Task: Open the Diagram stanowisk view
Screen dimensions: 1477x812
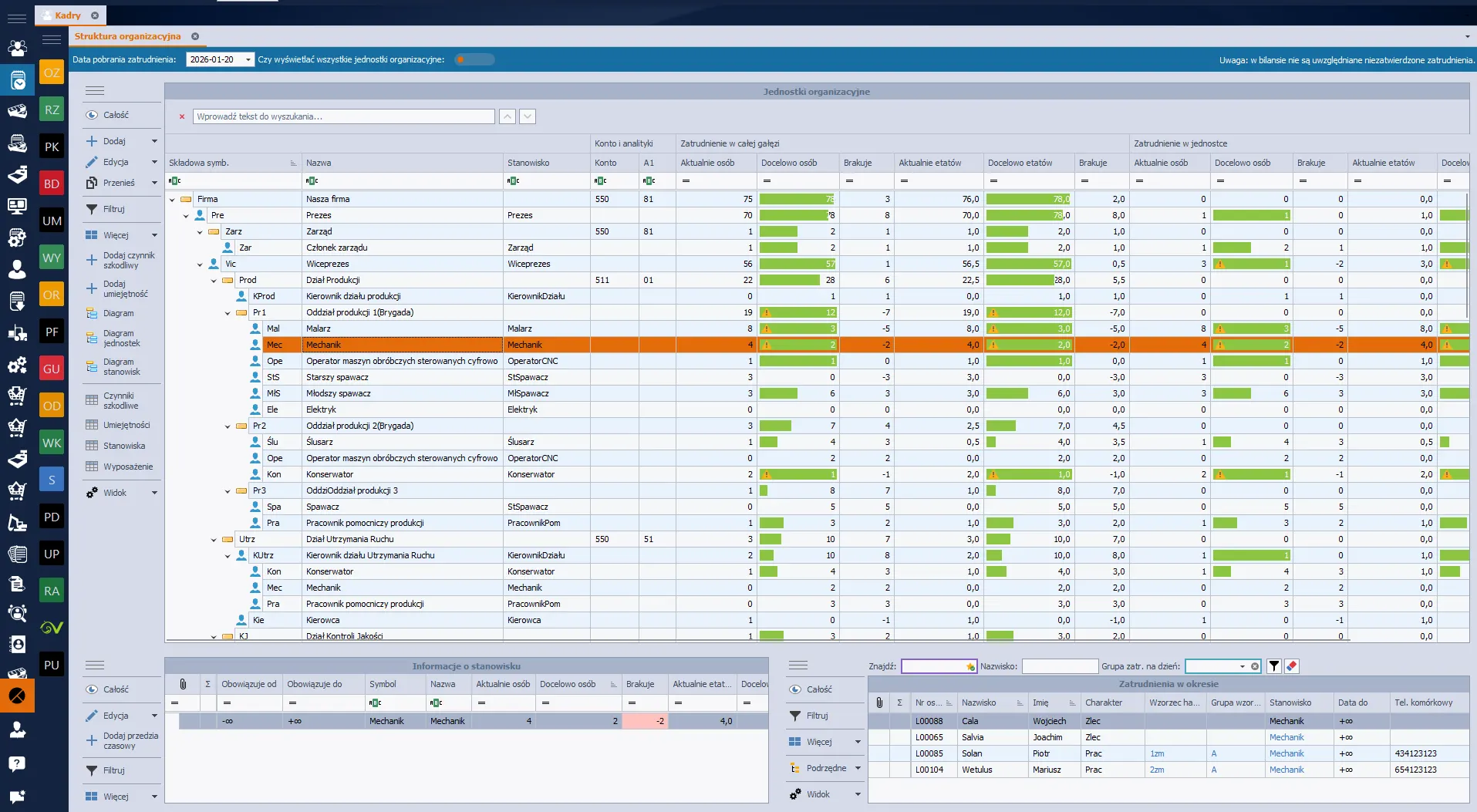Action: (122, 367)
